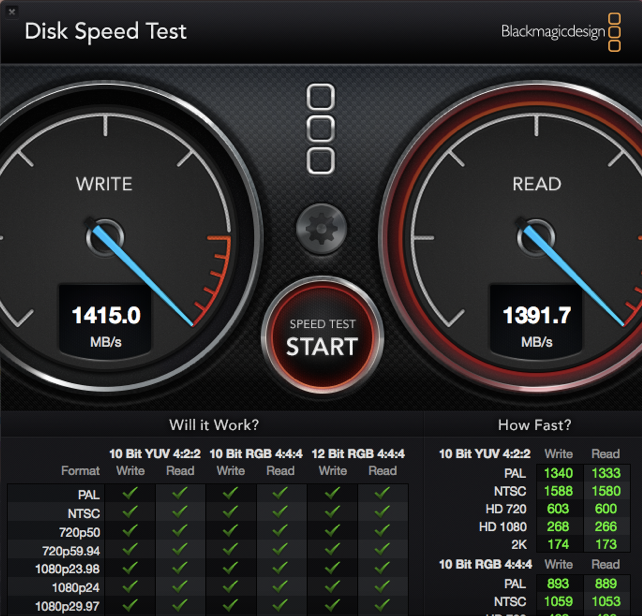
Task: Click the 2K label in How Fast
Action: click(519, 544)
